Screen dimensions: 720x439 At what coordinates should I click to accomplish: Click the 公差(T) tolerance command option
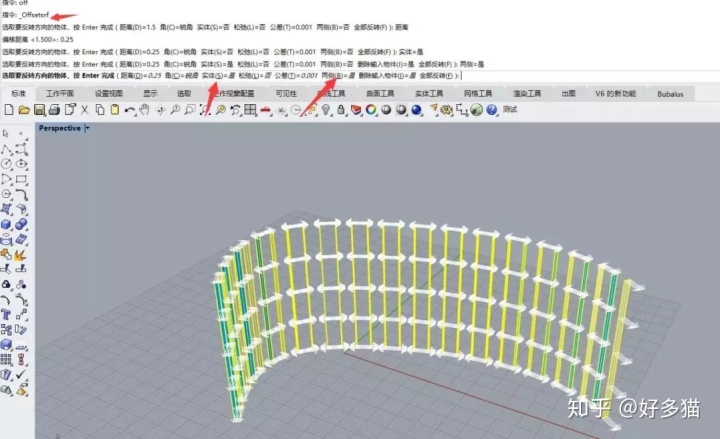click(x=296, y=75)
